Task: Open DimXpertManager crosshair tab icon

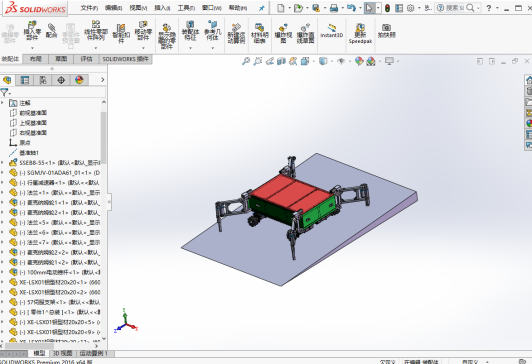Action: coord(61,80)
